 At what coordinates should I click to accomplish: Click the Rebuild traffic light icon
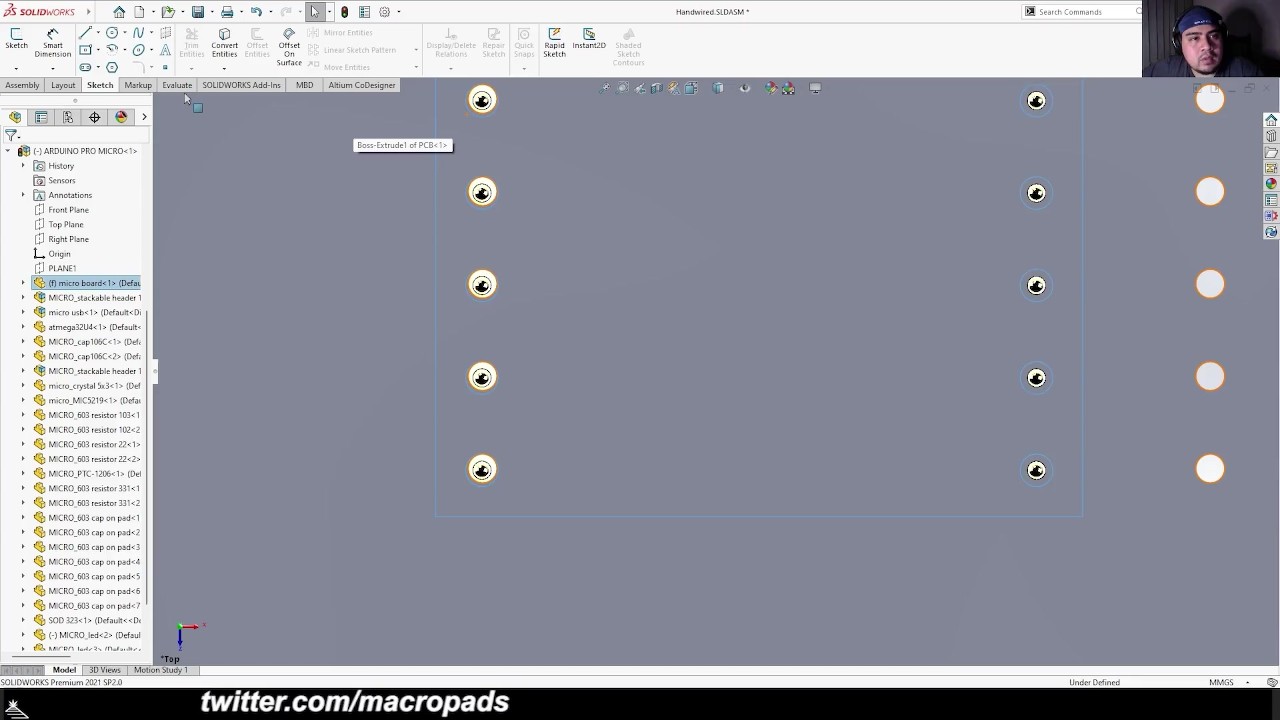(344, 12)
